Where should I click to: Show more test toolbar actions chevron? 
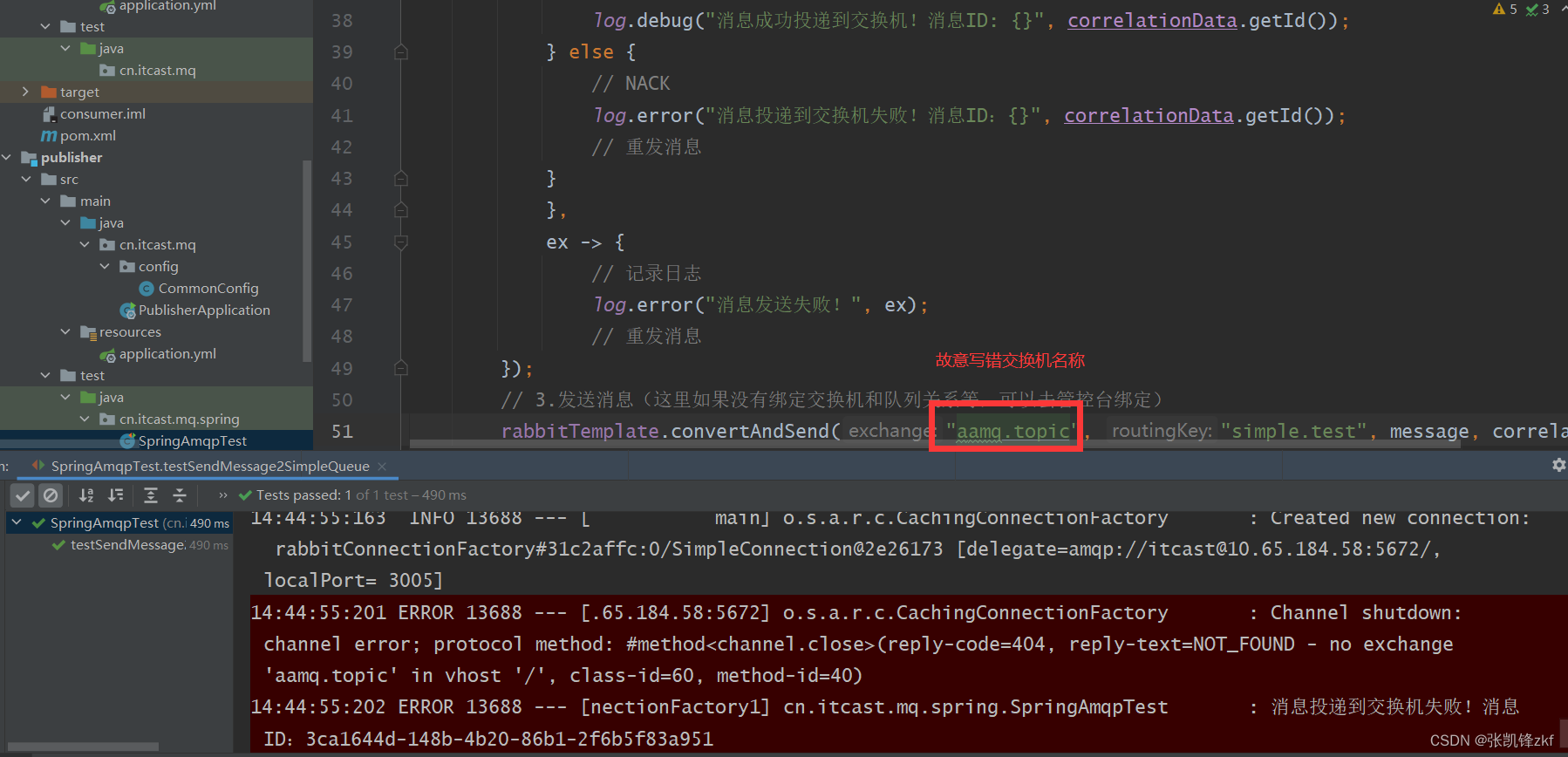tap(222, 495)
